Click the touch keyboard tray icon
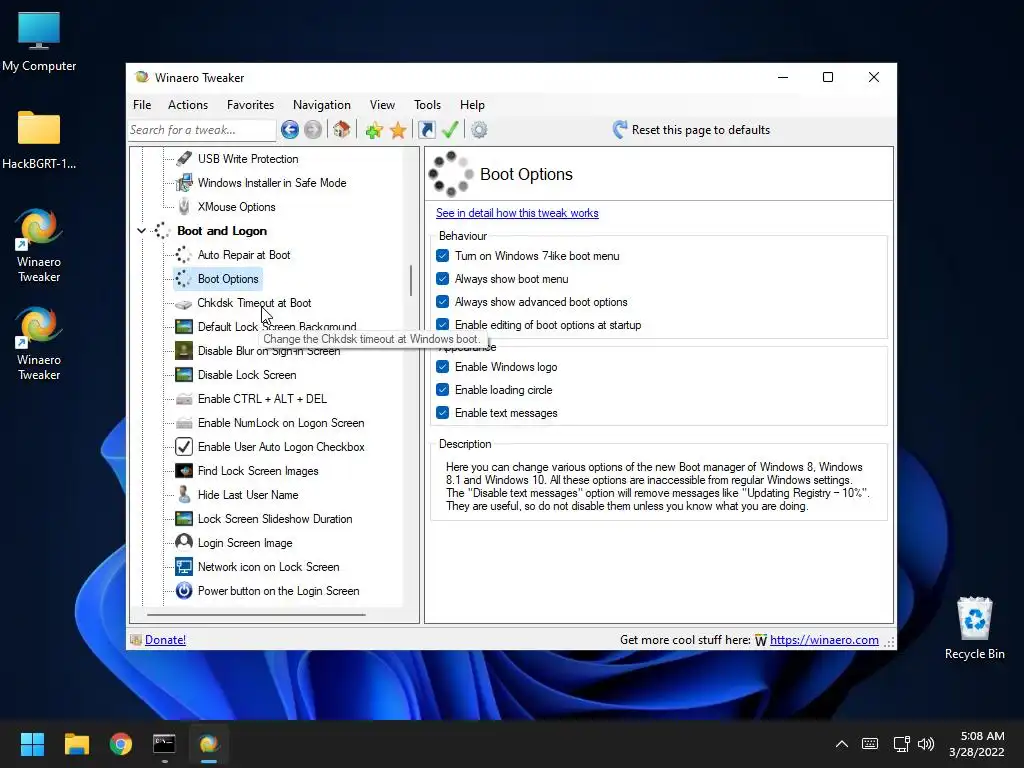The image size is (1024, 768). coord(870,744)
